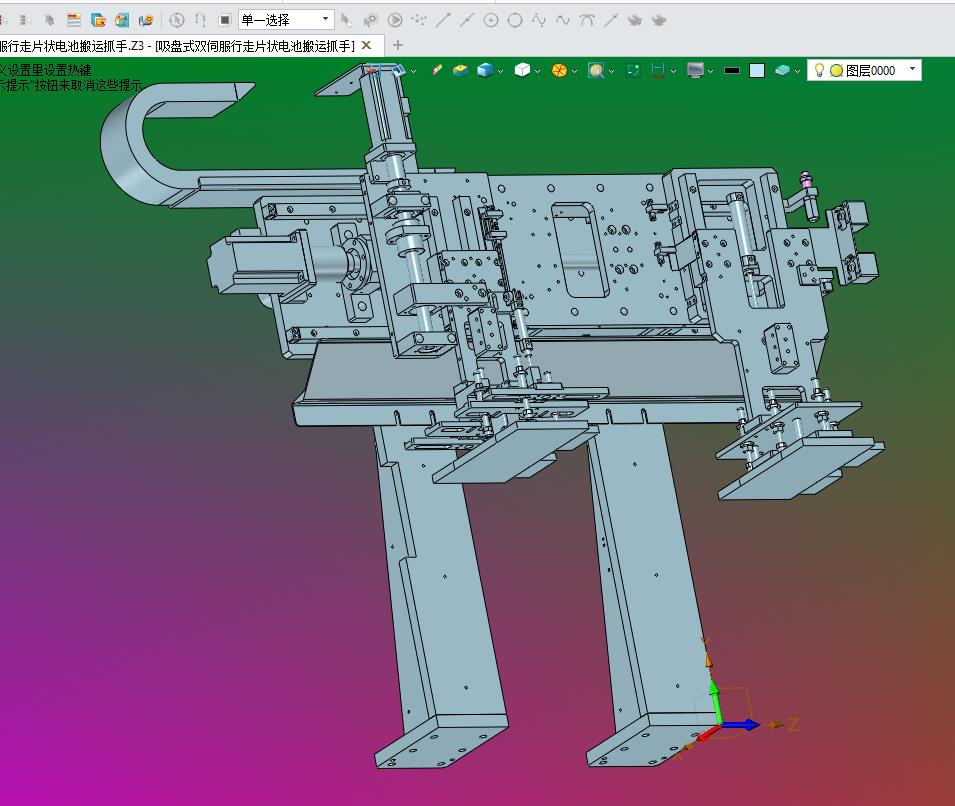Expand the blue cube display dropdown arrow
Image resolution: width=955 pixels, height=806 pixels.
pyautogui.click(x=501, y=71)
